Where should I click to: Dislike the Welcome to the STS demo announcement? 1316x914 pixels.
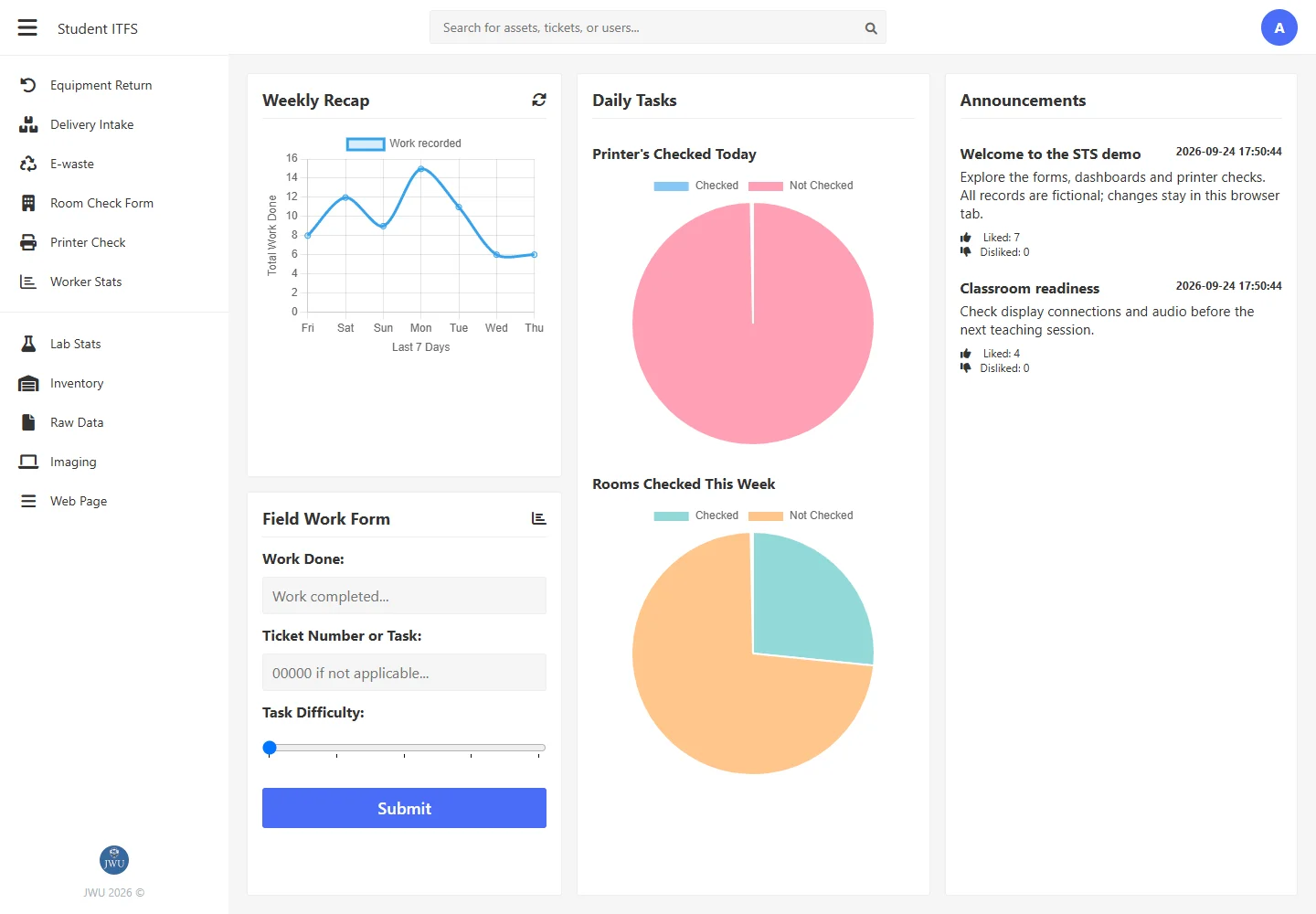coord(966,251)
